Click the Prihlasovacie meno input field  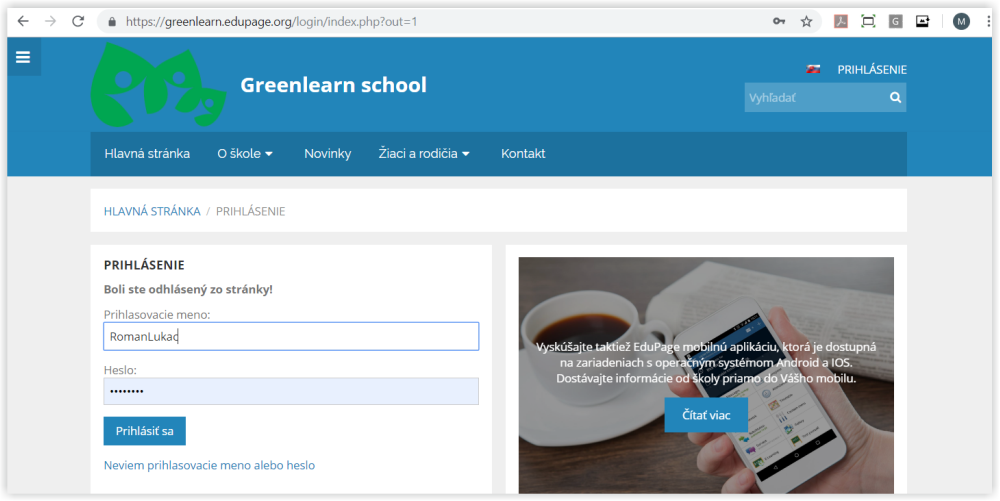tap(291, 337)
